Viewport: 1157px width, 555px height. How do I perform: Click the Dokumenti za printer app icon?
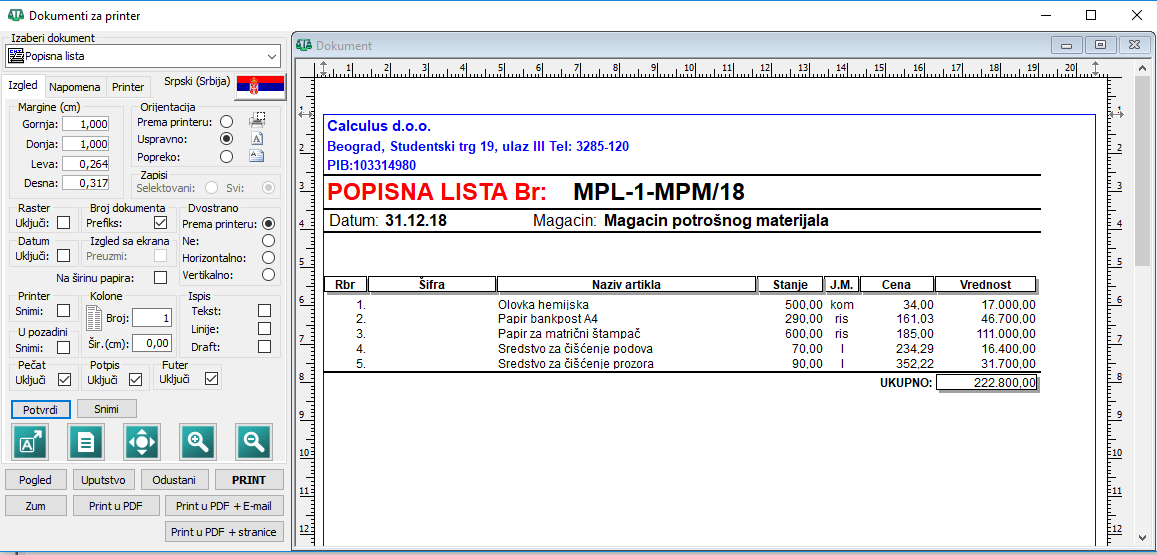click(x=15, y=15)
